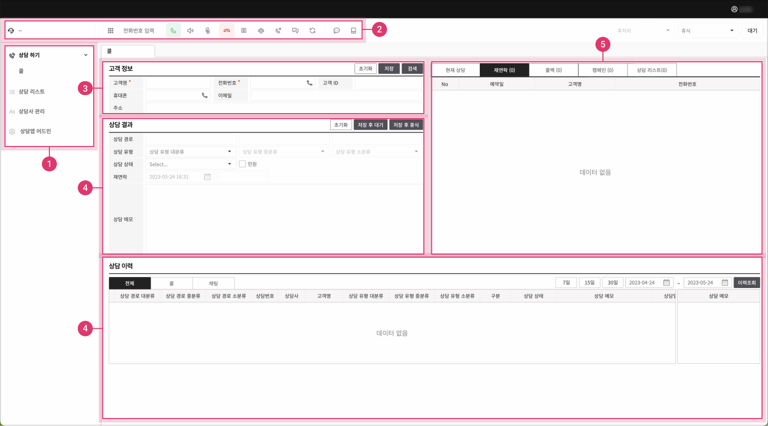Viewport: 768px width, 426px height.
Task: Open the dial pad grid icon
Action: 111,31
